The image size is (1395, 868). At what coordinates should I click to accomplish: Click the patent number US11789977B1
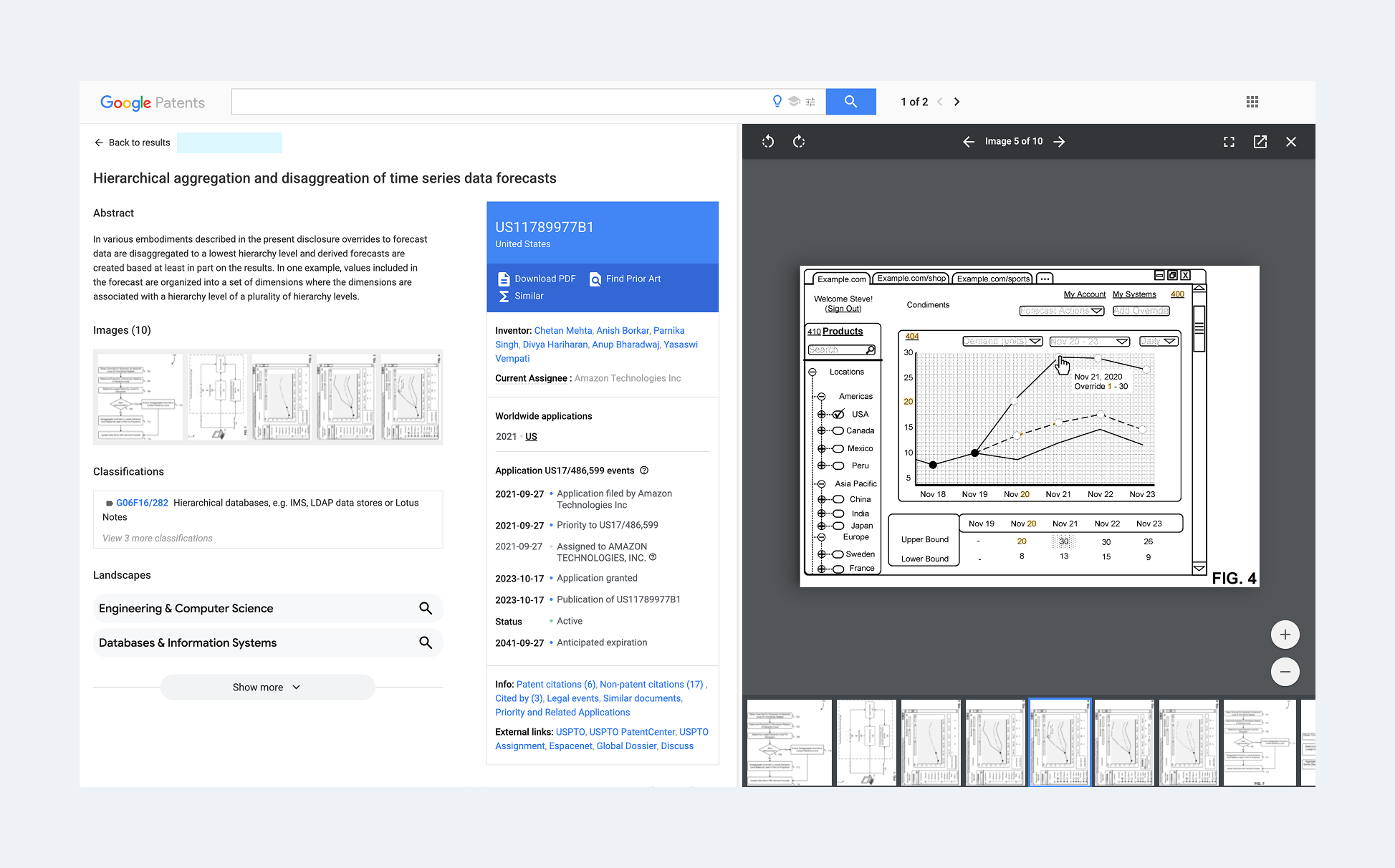(x=545, y=227)
